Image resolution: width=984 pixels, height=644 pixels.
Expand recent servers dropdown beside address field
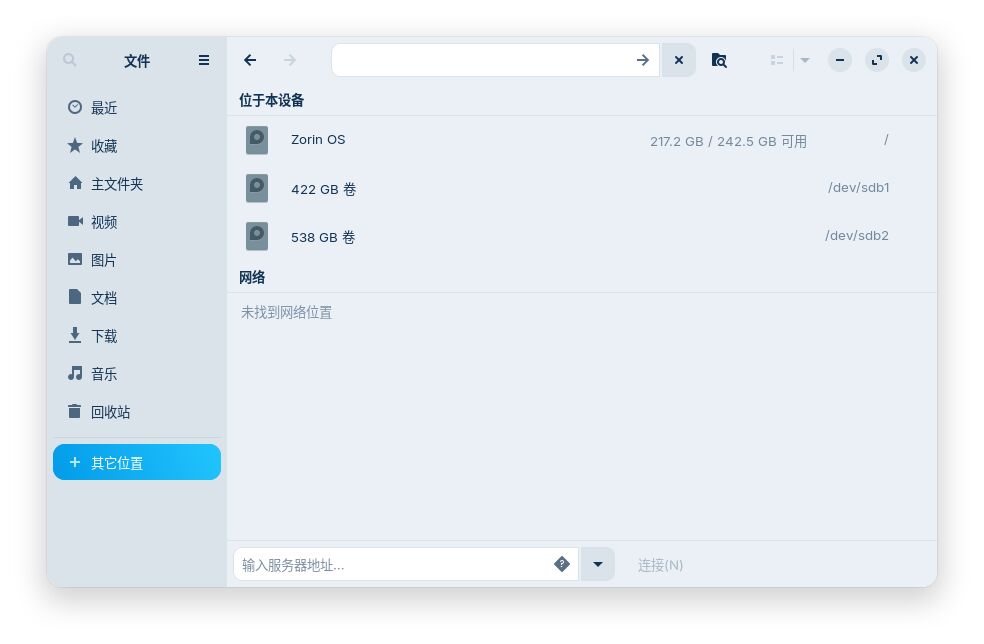(x=598, y=564)
